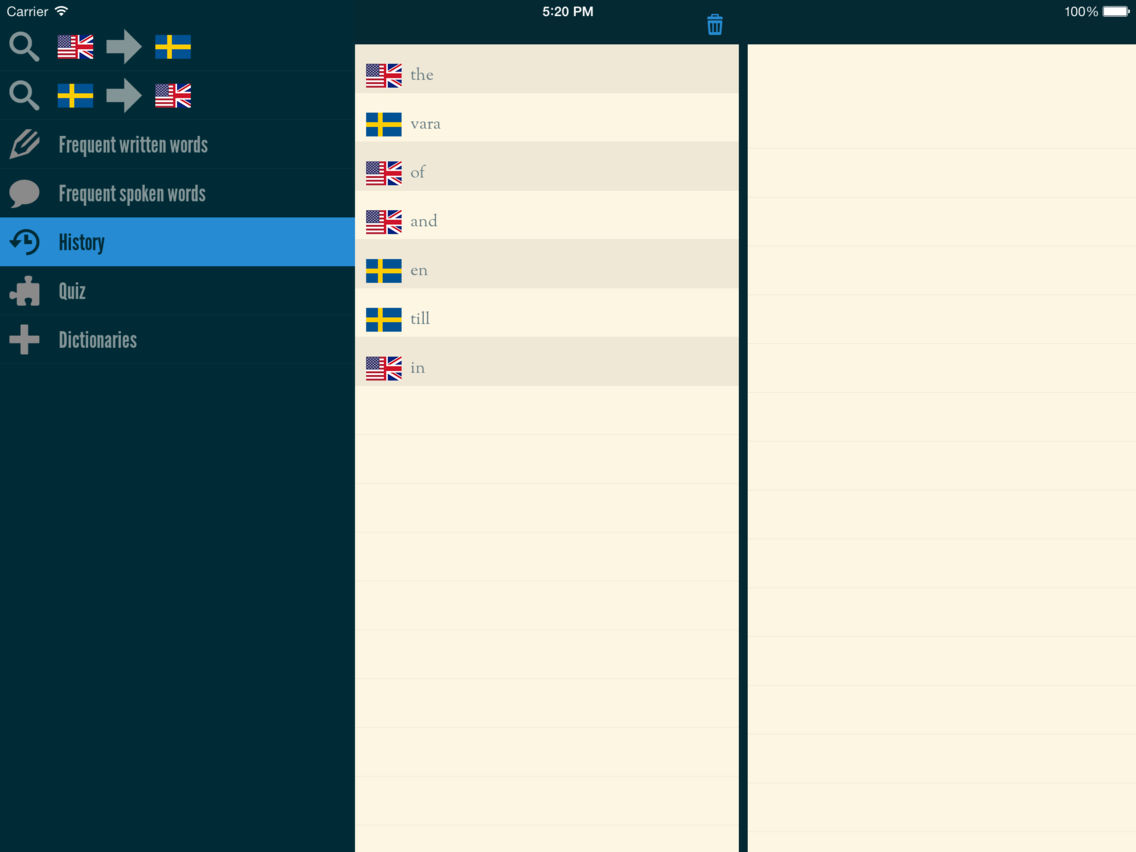Screen dimensions: 1136x852
Task: Open Swedish to English search
Action: [x=178, y=96]
